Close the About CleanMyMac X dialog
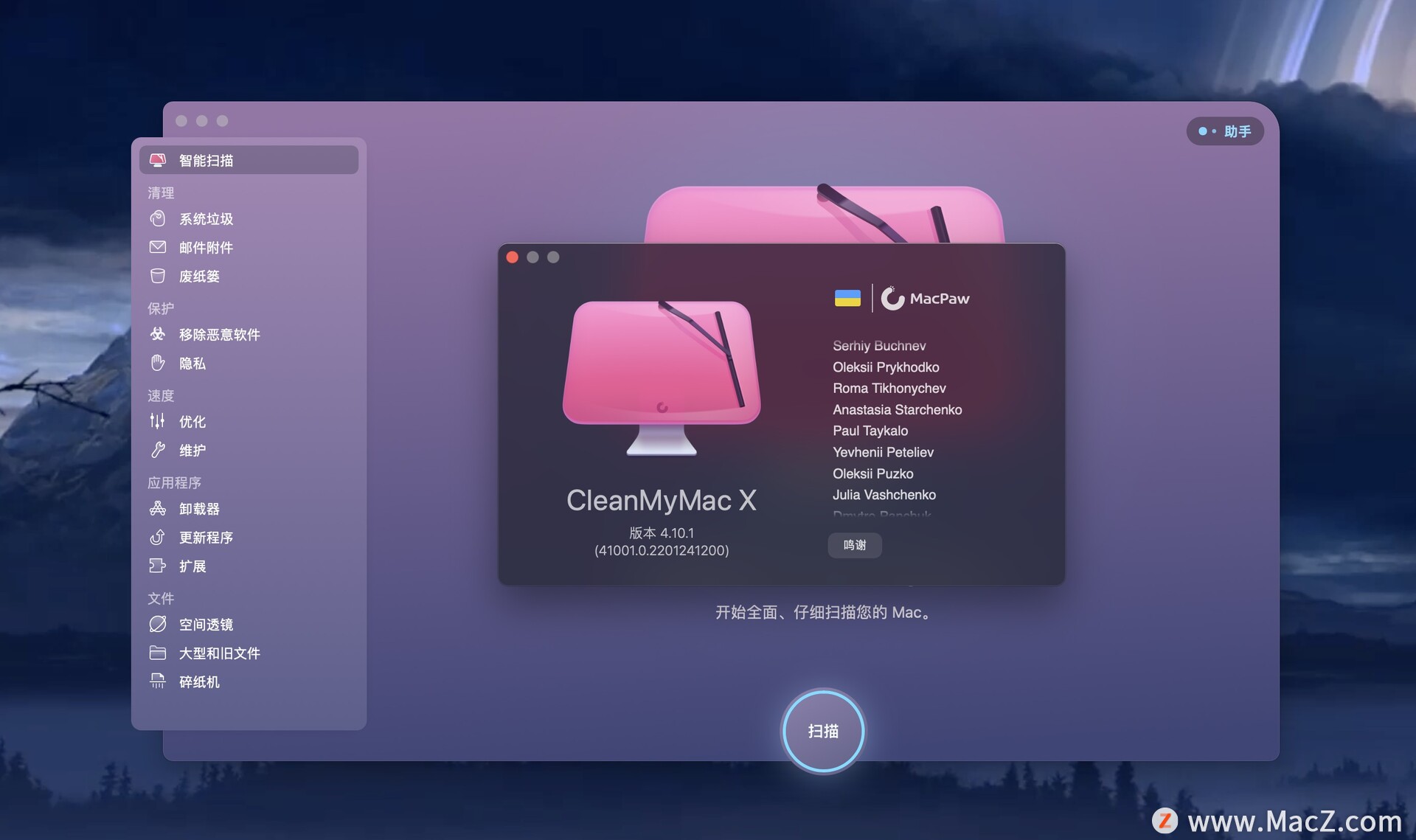This screenshot has width=1416, height=840. 513,257
